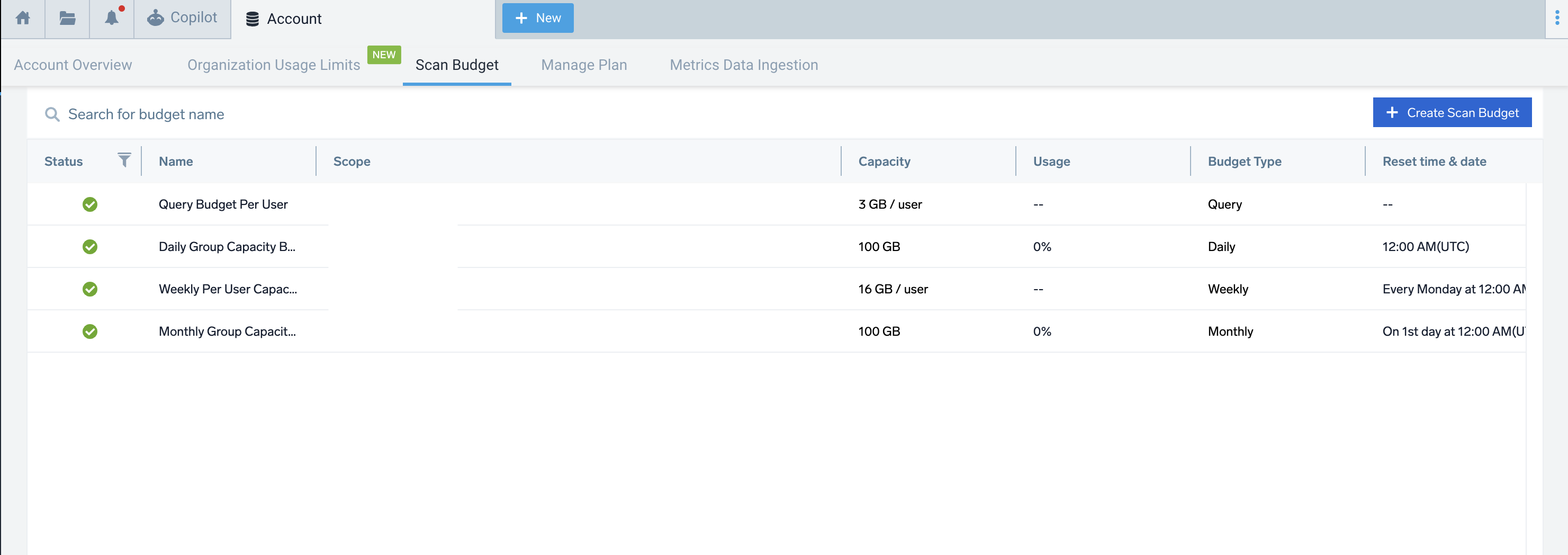Click the three-dot menu in top bar
Image resolution: width=1568 pixels, height=555 pixels.
pos(1556,19)
